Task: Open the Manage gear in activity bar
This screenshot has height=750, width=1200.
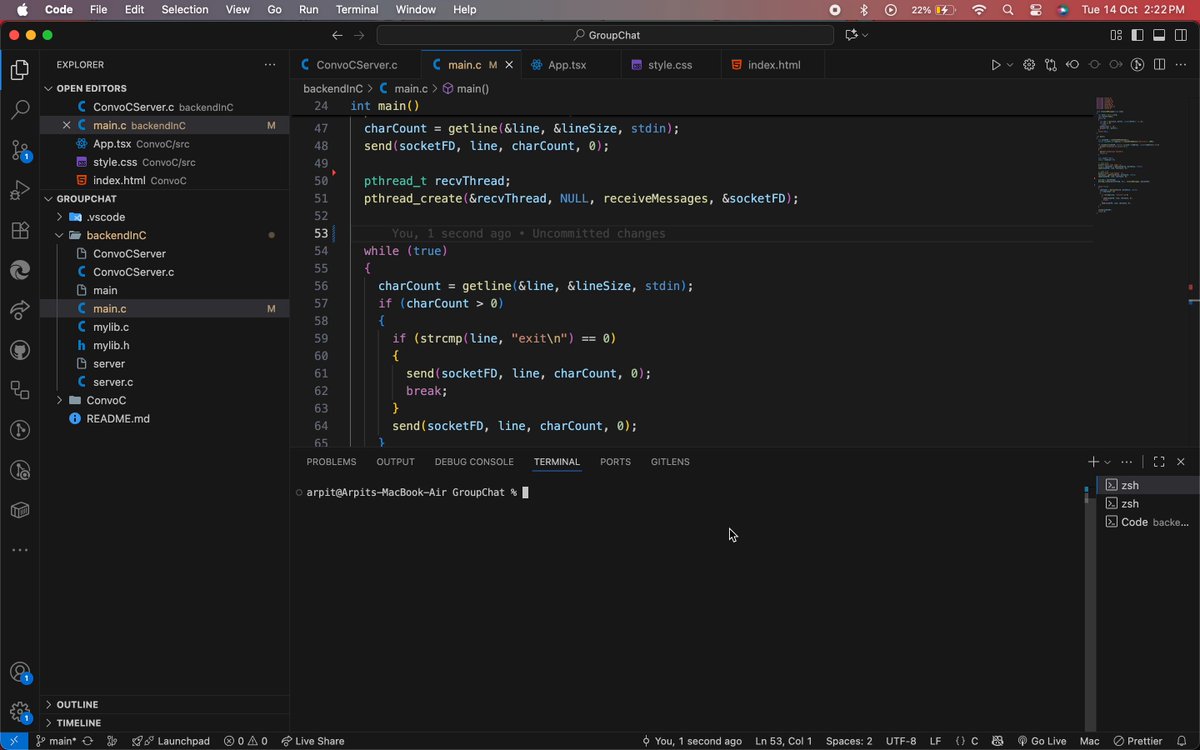Action: click(x=19, y=712)
